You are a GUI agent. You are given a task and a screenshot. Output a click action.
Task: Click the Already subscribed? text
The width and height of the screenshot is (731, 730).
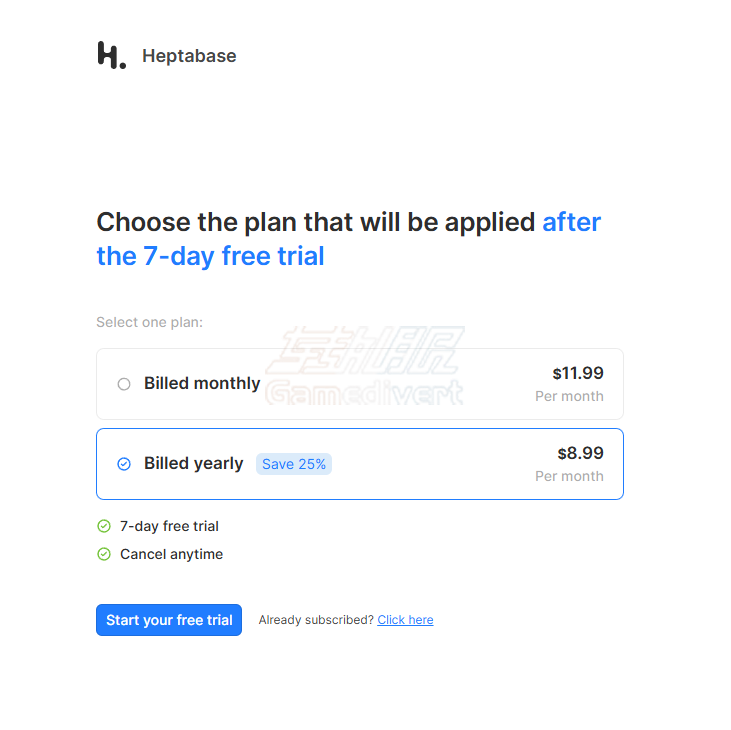[316, 620]
